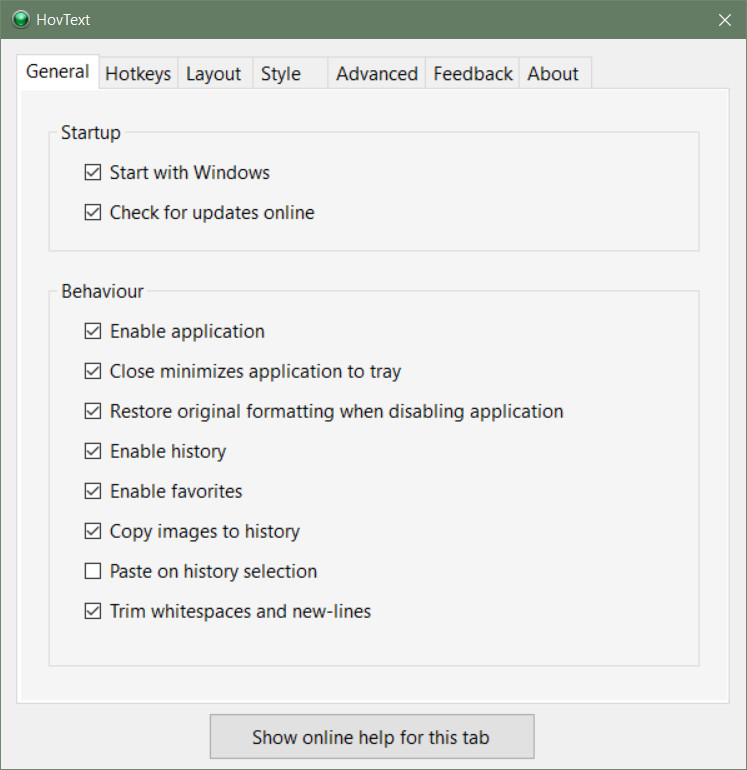Go to the Advanced tab
Viewport: 747px width, 770px height.
(377, 74)
